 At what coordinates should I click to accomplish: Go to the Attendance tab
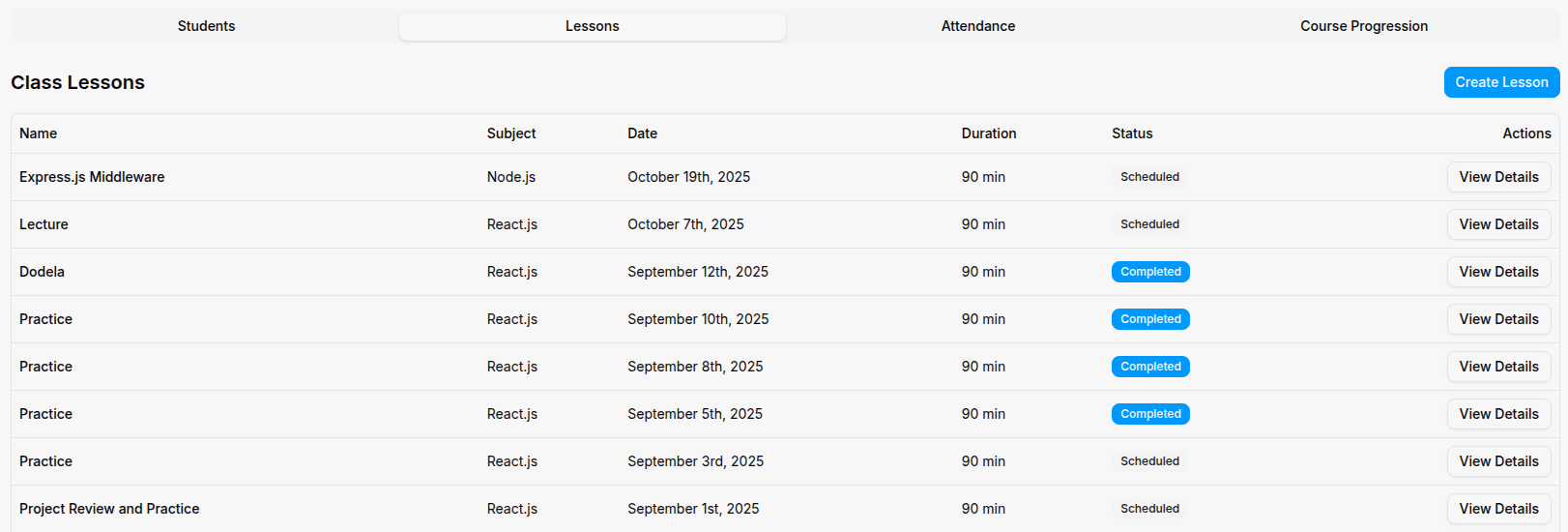(x=977, y=26)
